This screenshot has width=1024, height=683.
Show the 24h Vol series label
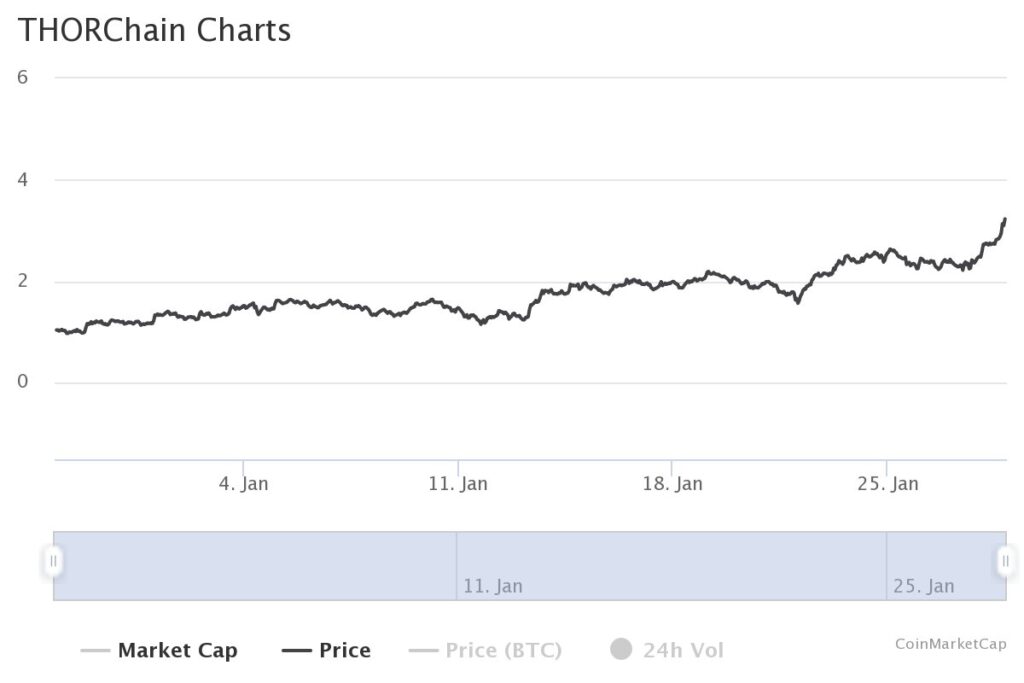683,651
